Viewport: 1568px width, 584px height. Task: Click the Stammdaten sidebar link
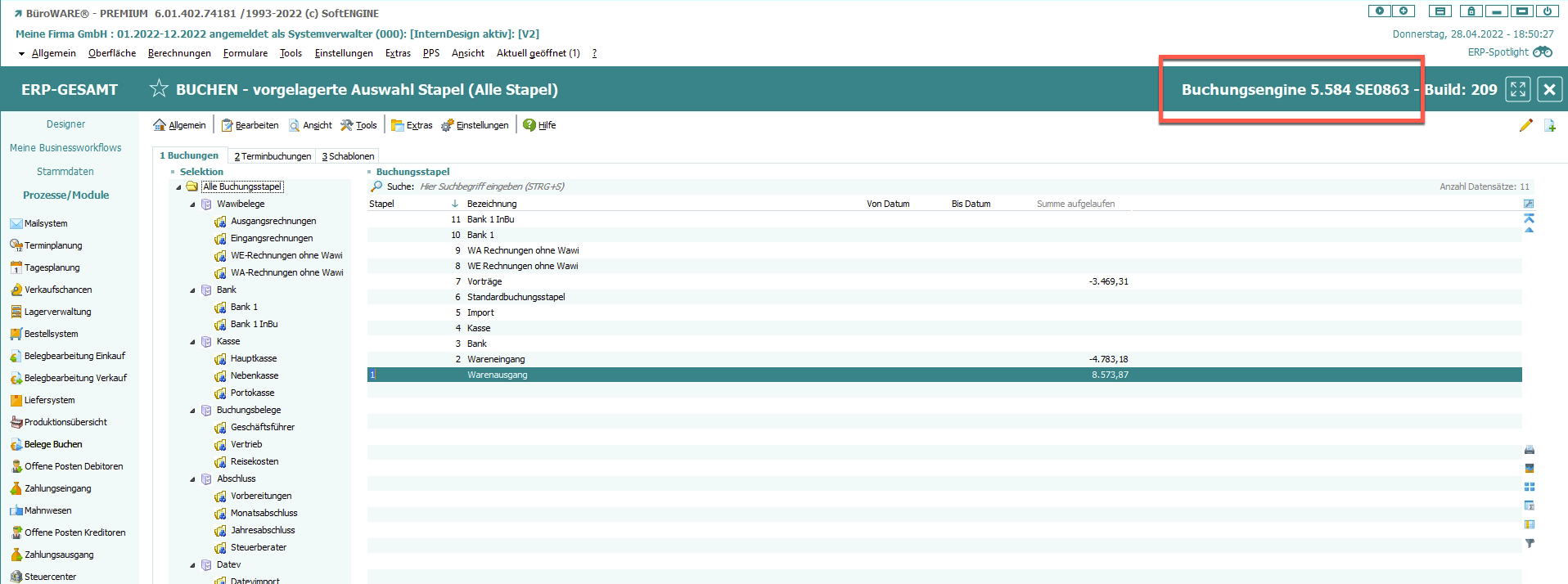[x=65, y=172]
